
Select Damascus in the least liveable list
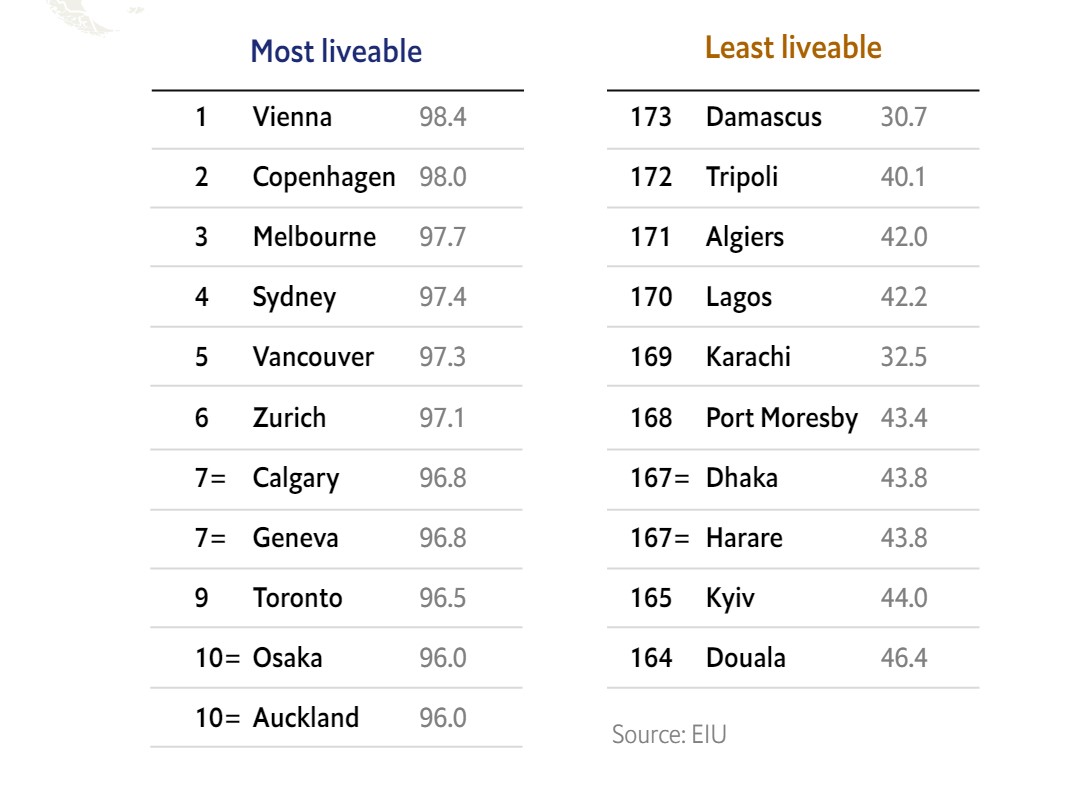(764, 117)
